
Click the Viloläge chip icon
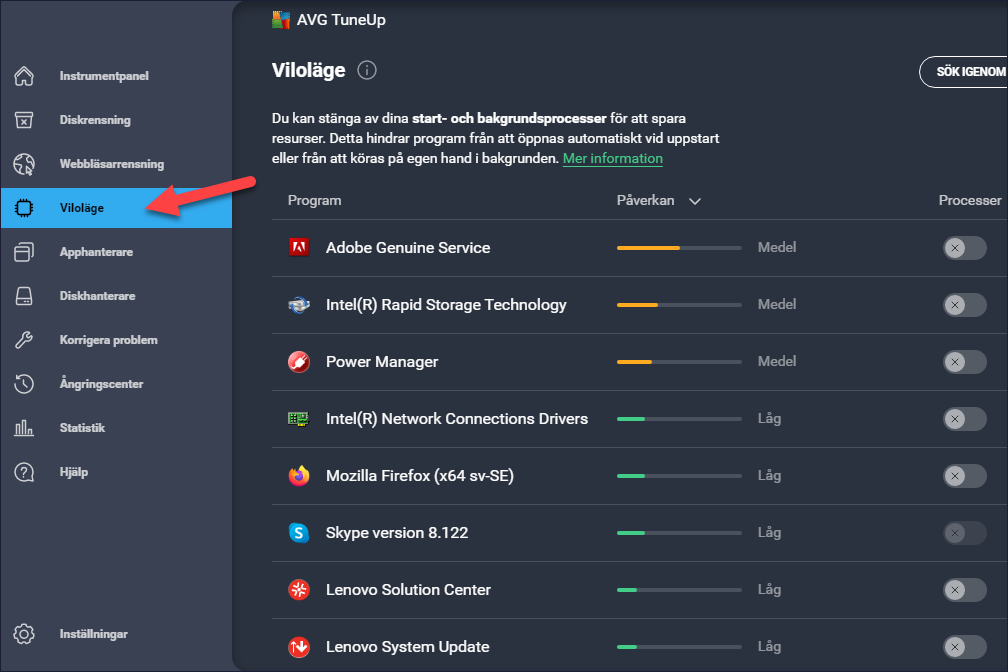click(24, 208)
